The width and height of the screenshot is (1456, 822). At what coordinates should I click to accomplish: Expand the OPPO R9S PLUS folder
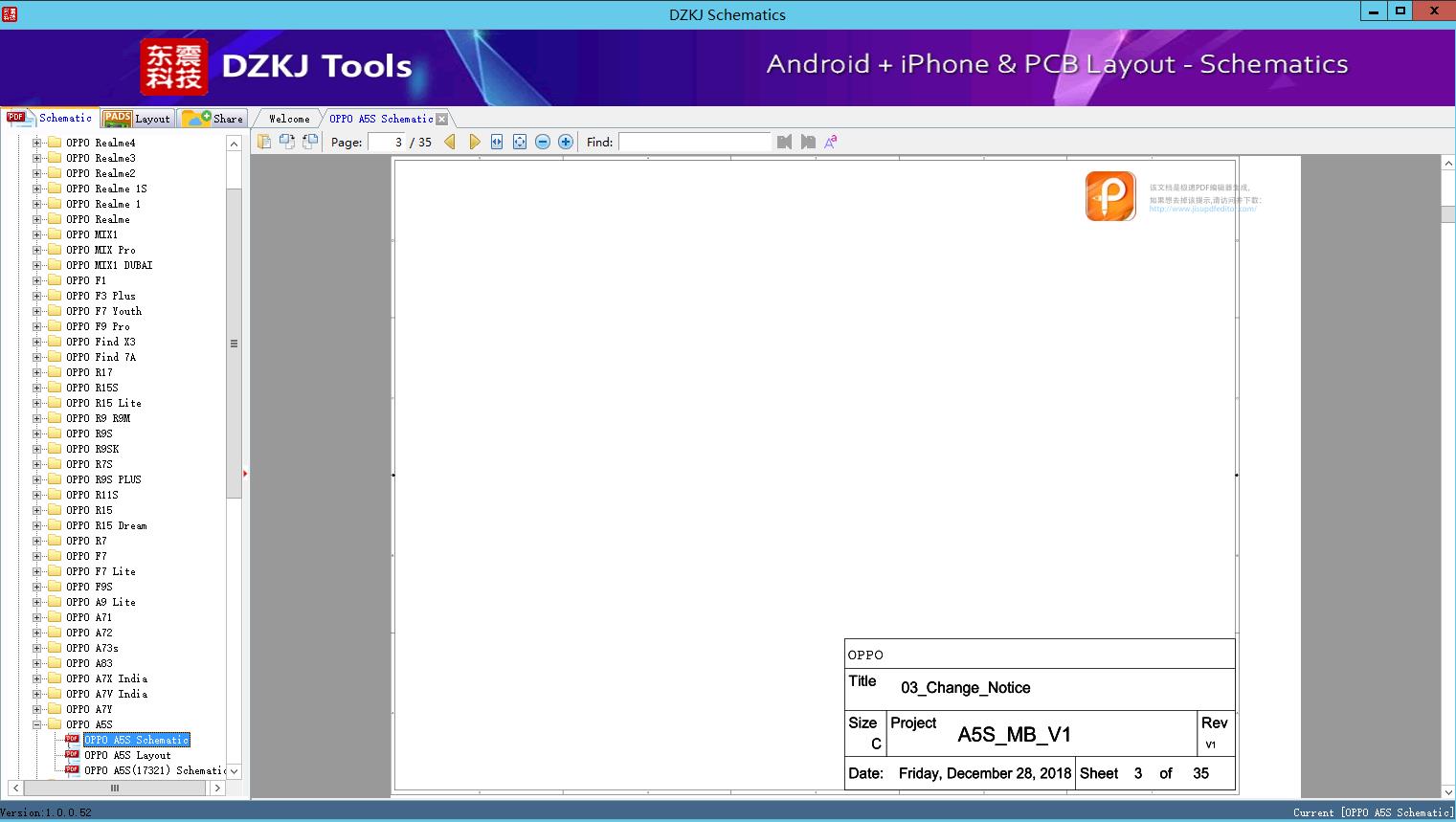point(36,479)
